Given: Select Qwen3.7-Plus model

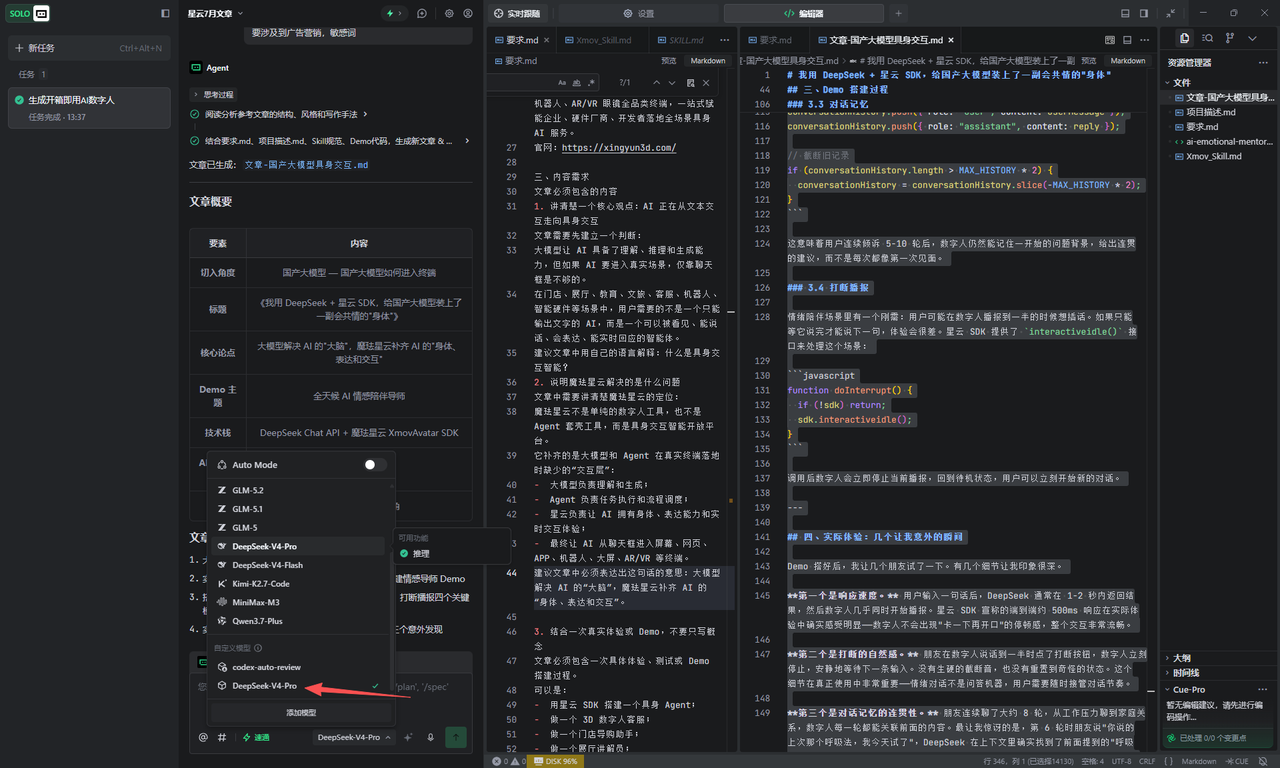Looking at the screenshot, I should (297, 621).
